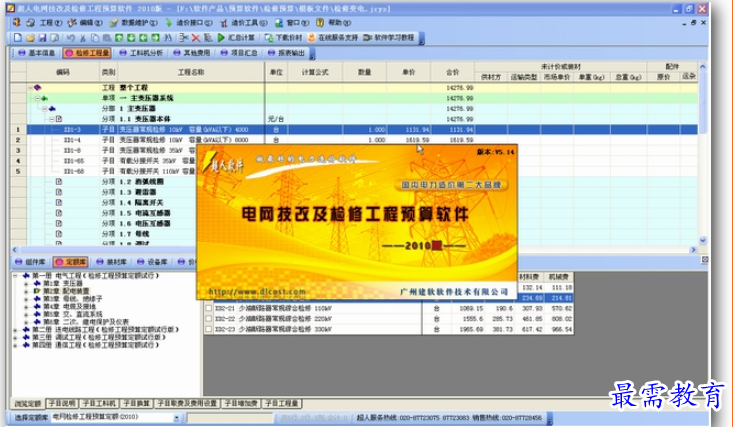
Task: Click the 下载价材 toolbar button
Action: point(284,37)
